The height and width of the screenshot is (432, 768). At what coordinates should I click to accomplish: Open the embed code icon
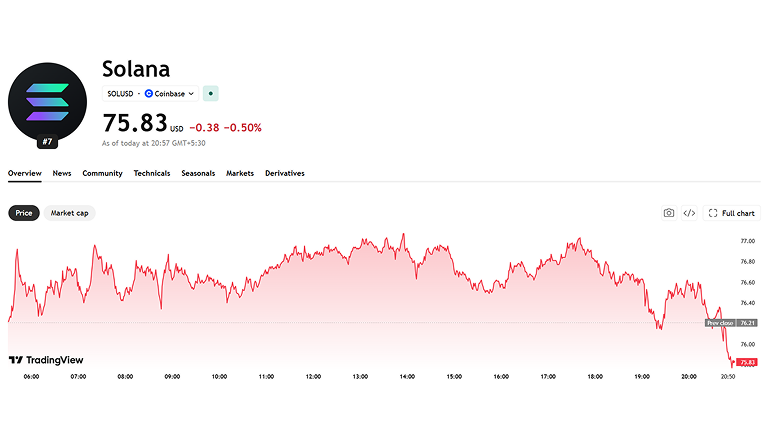tap(689, 213)
